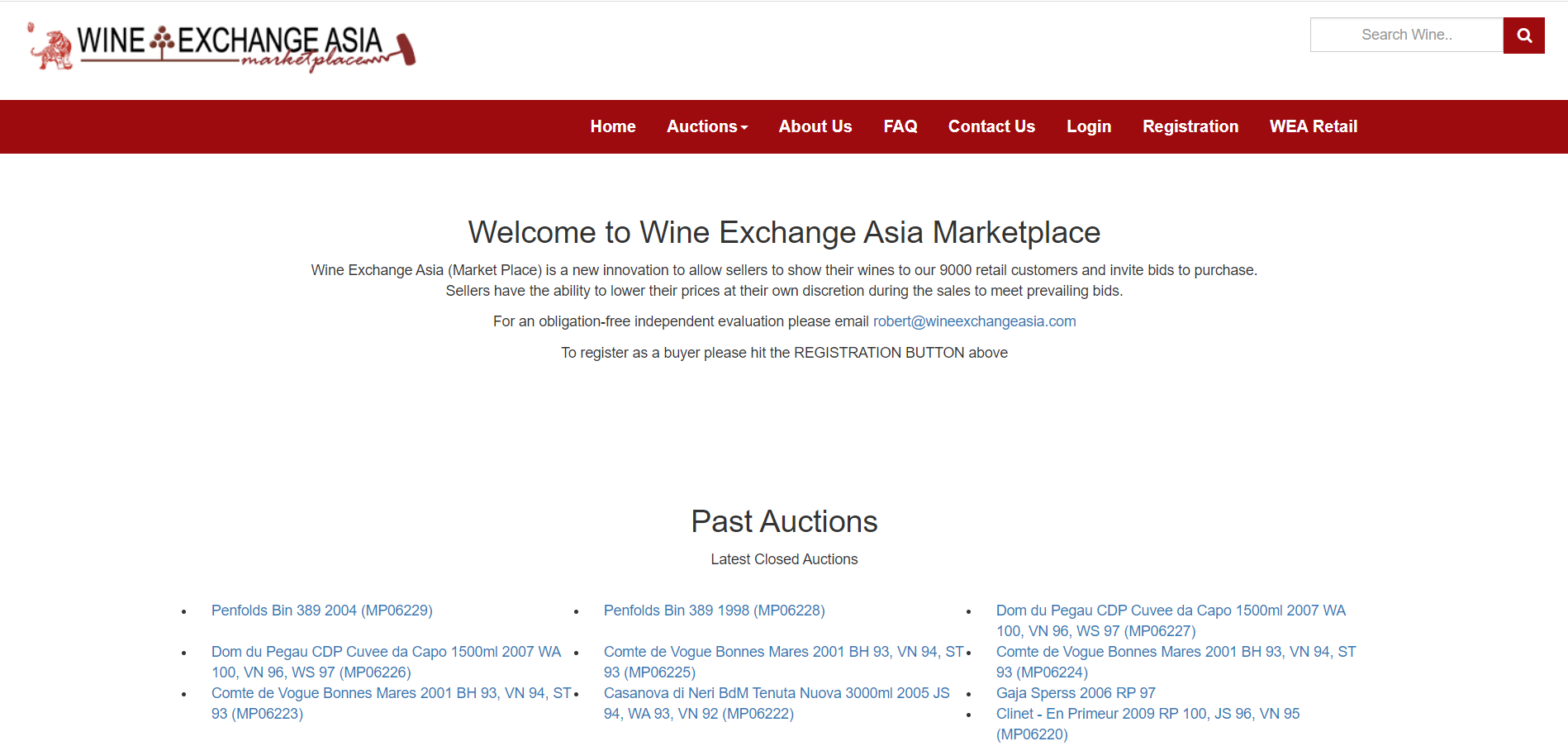Open Comte de Vogue auction MP06225
This screenshot has width=1568, height=746.
pyautogui.click(x=784, y=662)
